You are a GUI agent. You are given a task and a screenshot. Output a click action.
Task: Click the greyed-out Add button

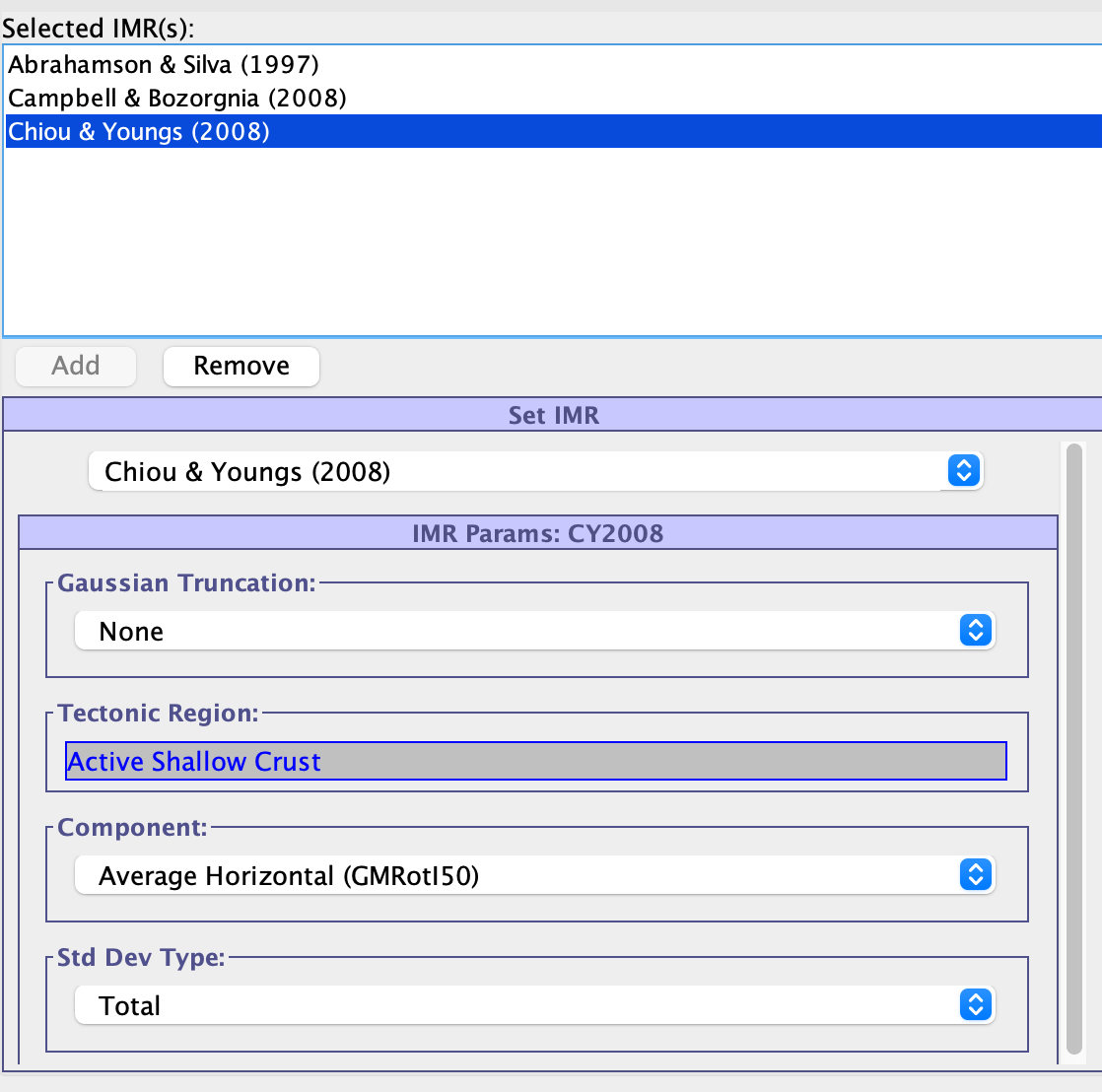(x=76, y=366)
